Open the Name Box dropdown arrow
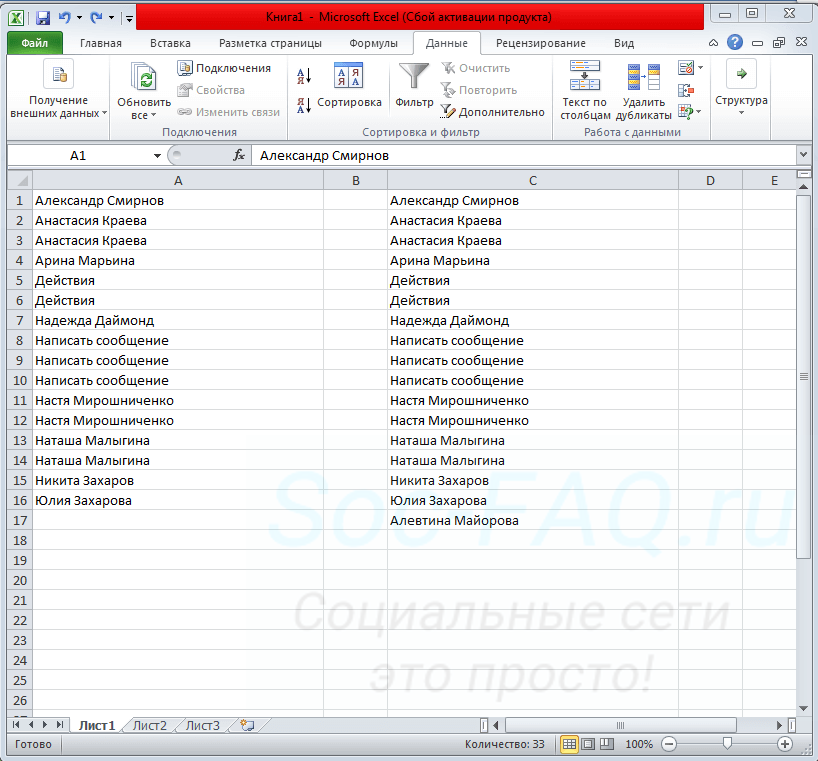This screenshot has height=761, width=818. (x=157, y=156)
